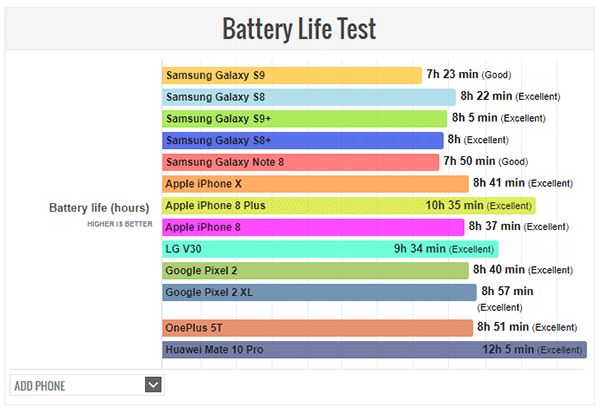Image resolution: width=600 pixels, height=414 pixels.
Task: Click the dropdown arrow beside ADD PHONE
Action: 153,383
